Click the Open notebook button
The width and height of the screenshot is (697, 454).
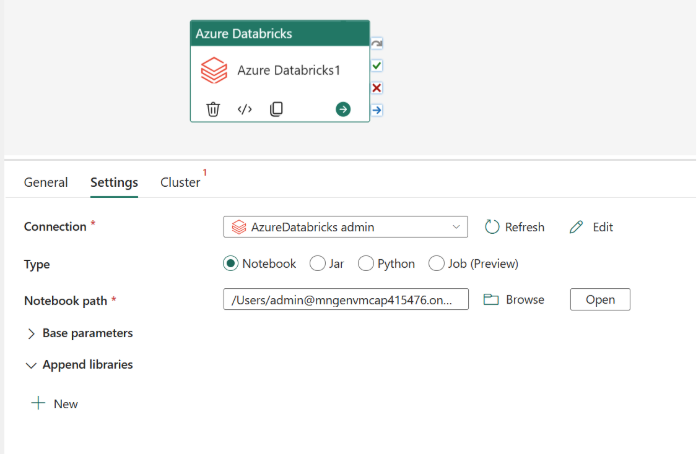point(600,300)
